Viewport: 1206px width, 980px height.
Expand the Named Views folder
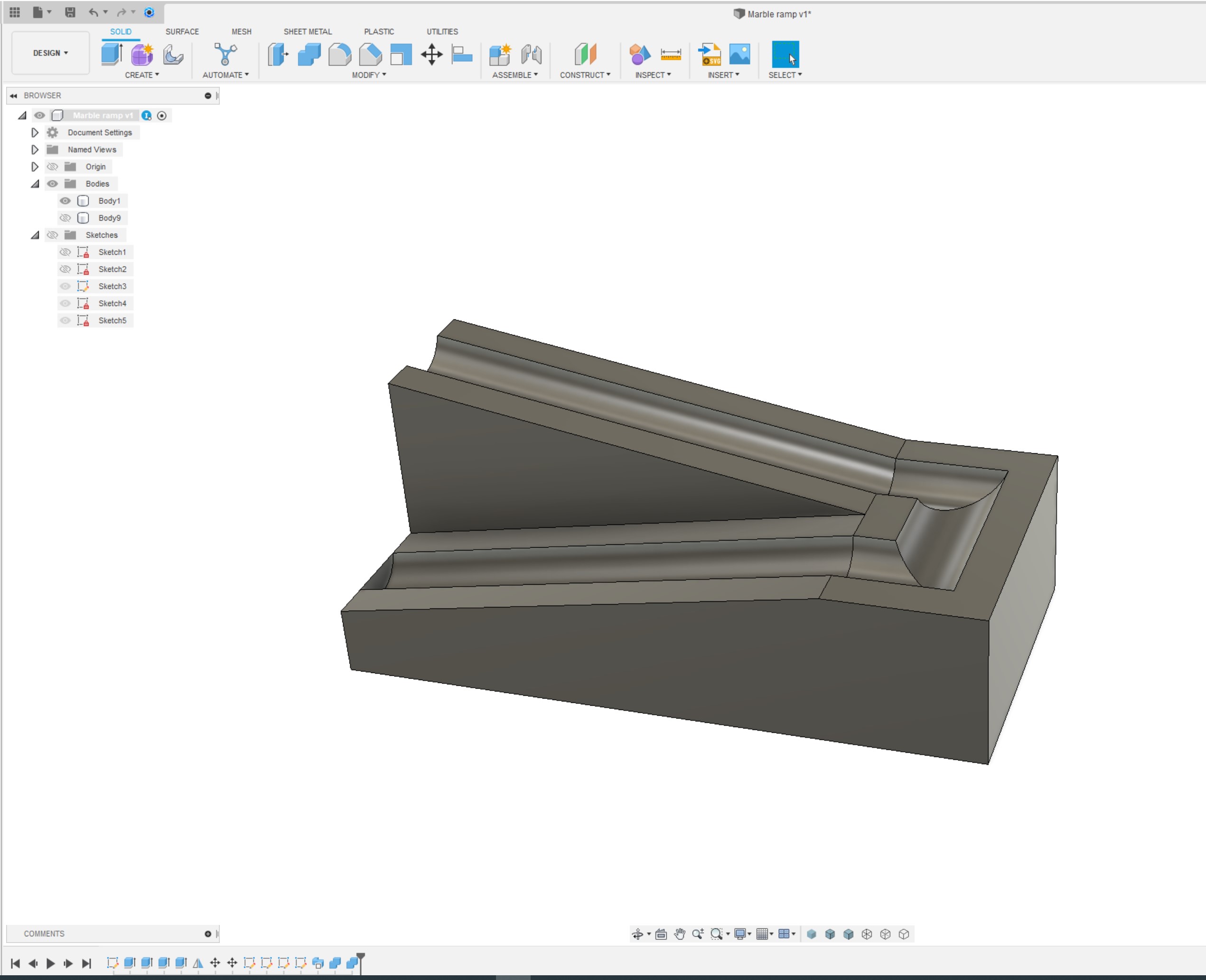(35, 149)
